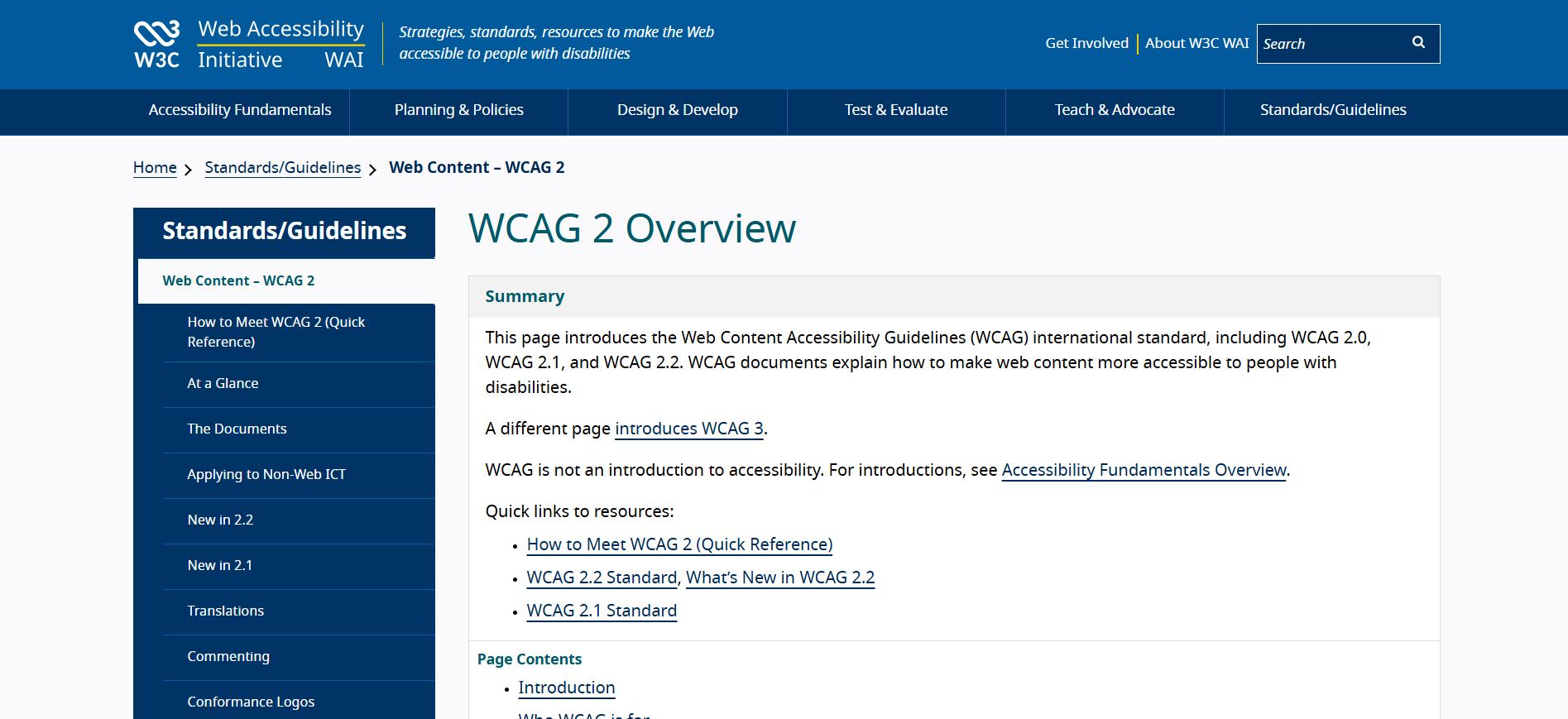The height and width of the screenshot is (719, 1568).
Task: Click 'Web Content – WCAG 2' breadcrumb text
Action: (477, 168)
